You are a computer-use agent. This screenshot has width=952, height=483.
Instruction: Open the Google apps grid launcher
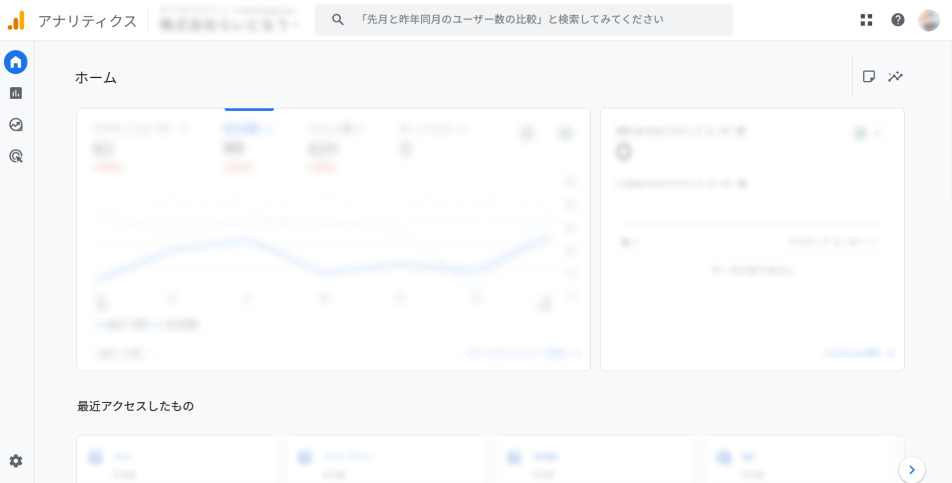click(x=866, y=20)
